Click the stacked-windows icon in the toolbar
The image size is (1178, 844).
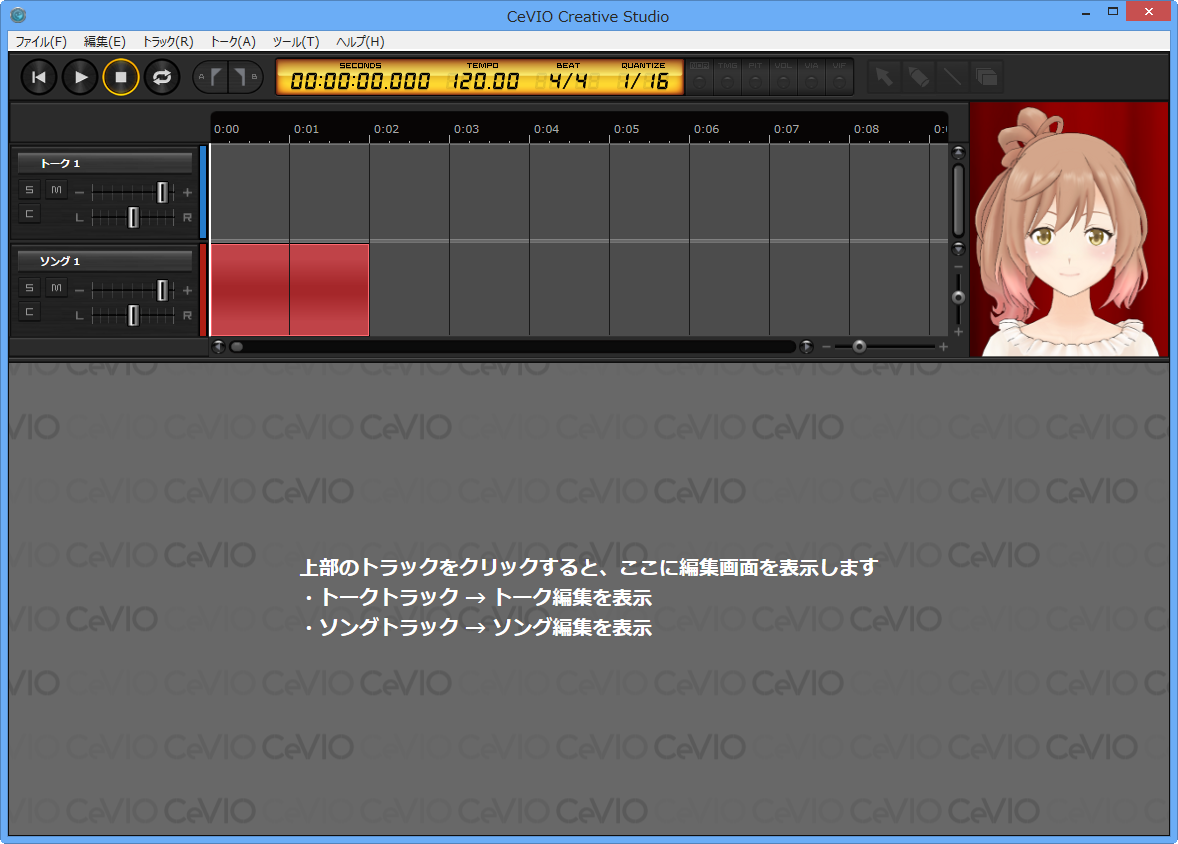(986, 77)
